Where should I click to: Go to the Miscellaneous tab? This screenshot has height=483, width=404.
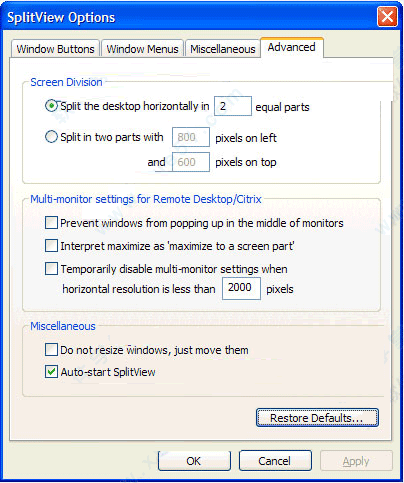tap(223, 49)
